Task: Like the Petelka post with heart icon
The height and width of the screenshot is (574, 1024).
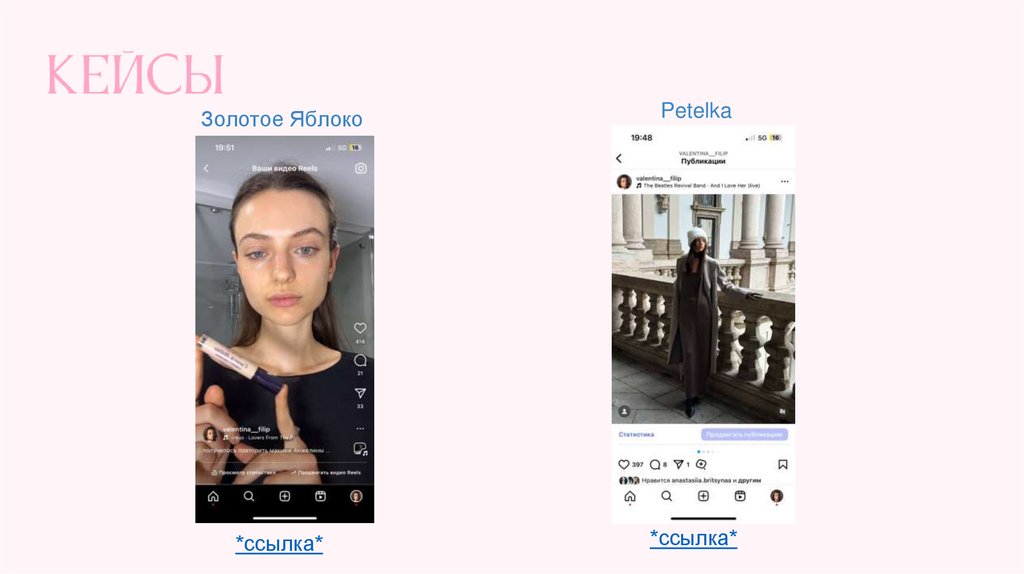Action: pyautogui.click(x=624, y=464)
